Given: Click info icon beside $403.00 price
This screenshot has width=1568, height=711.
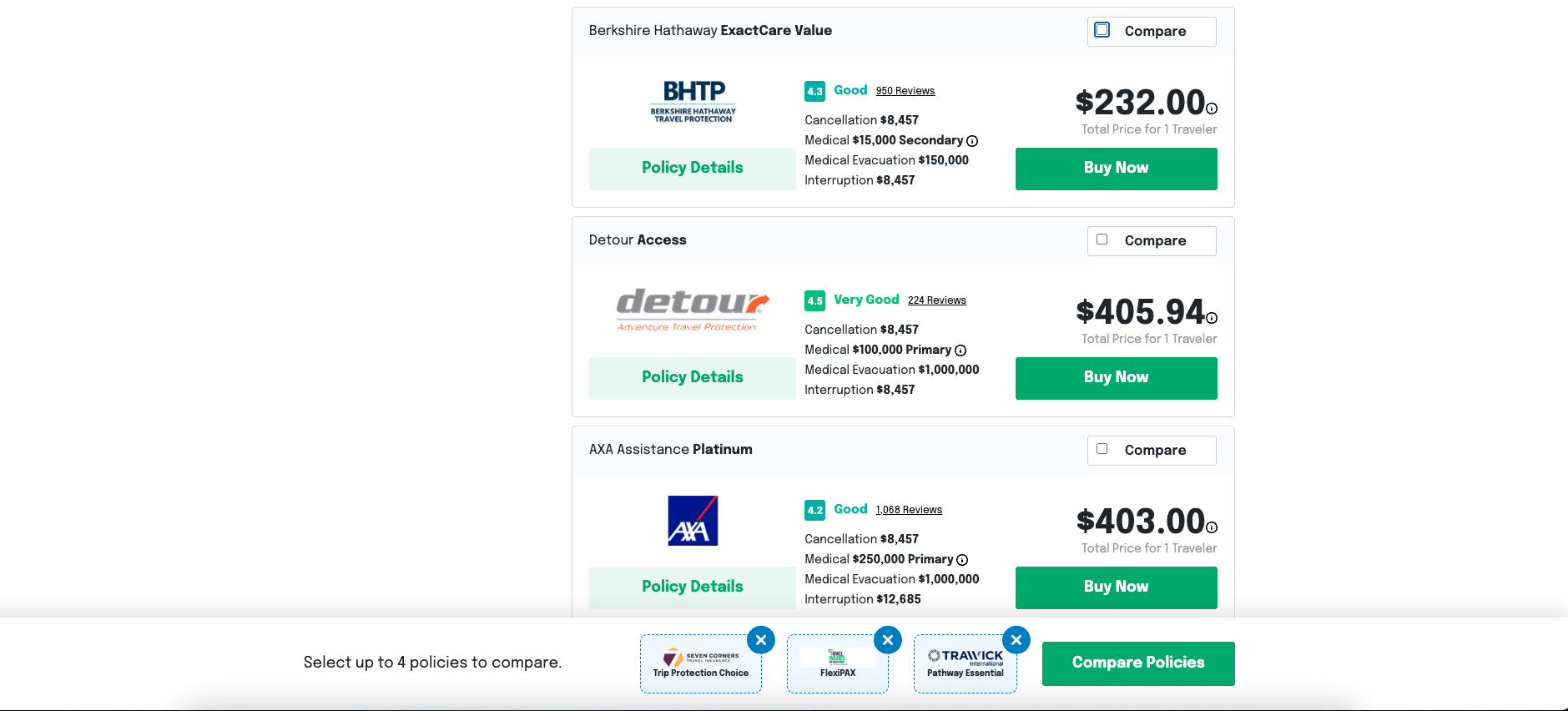Looking at the screenshot, I should tap(1212, 527).
